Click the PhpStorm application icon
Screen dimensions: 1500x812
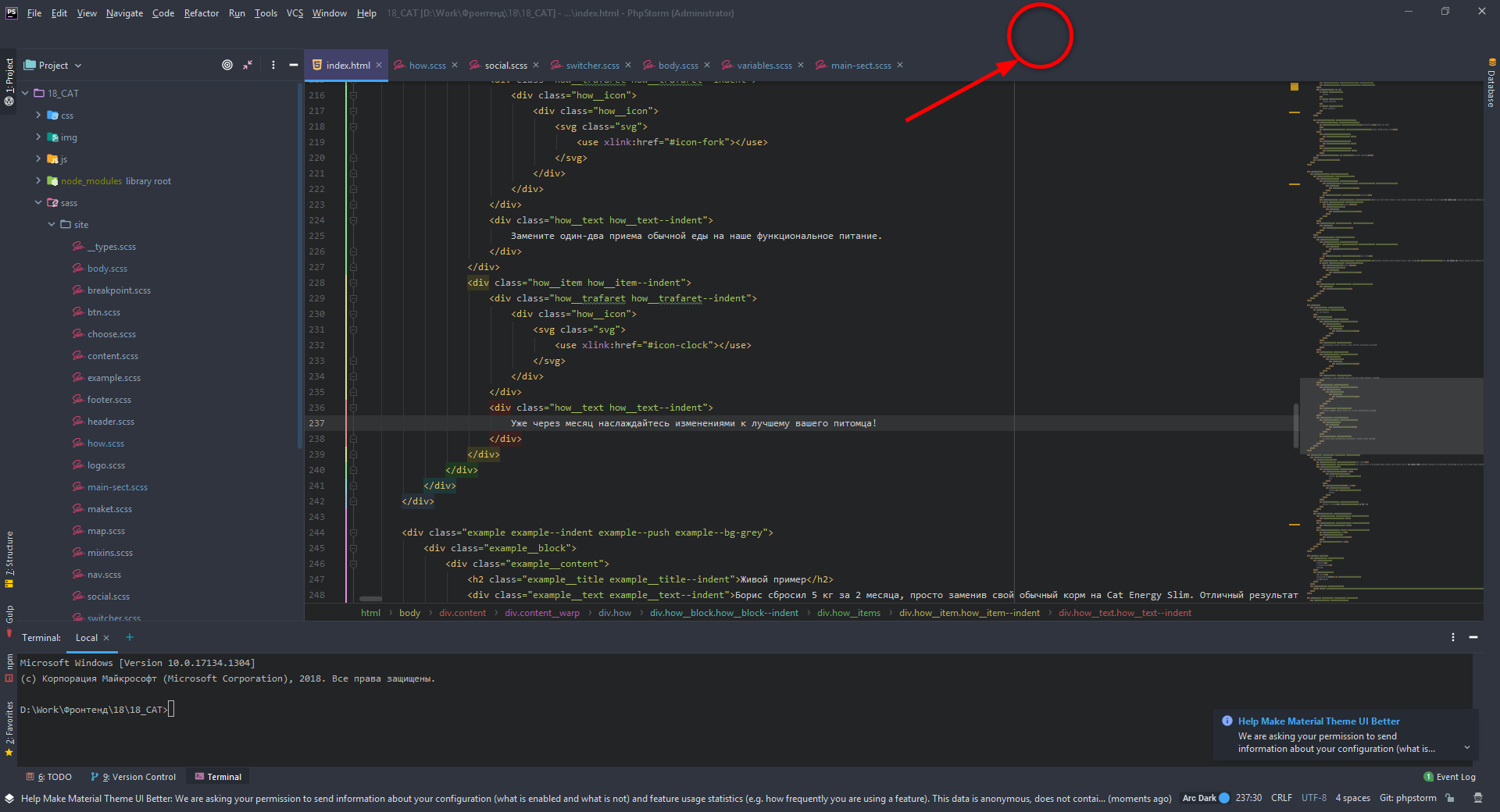coord(12,12)
